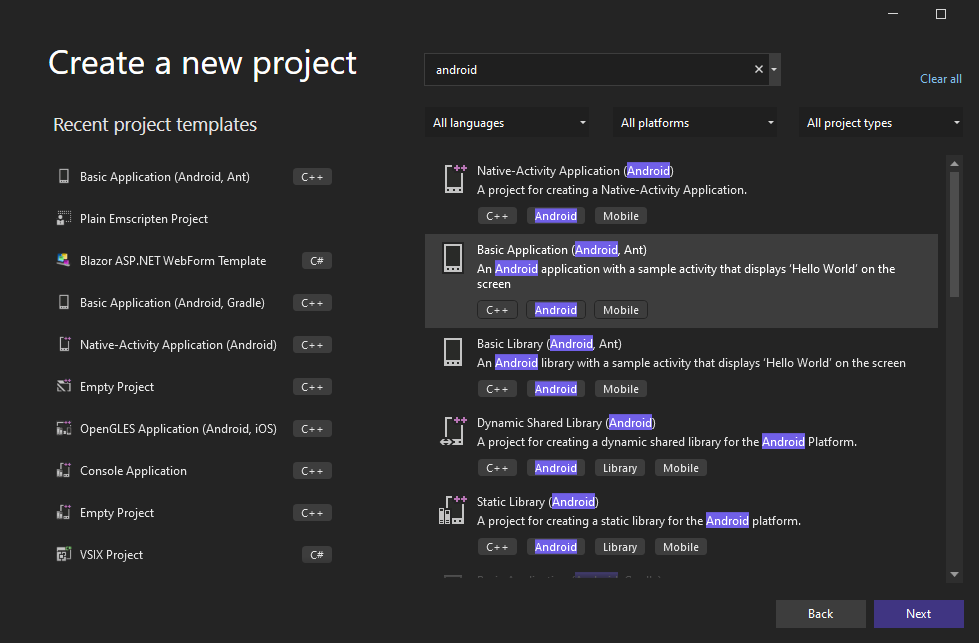Click the Dynamic Shared Library template icon
The height and width of the screenshot is (643, 979).
(x=453, y=431)
